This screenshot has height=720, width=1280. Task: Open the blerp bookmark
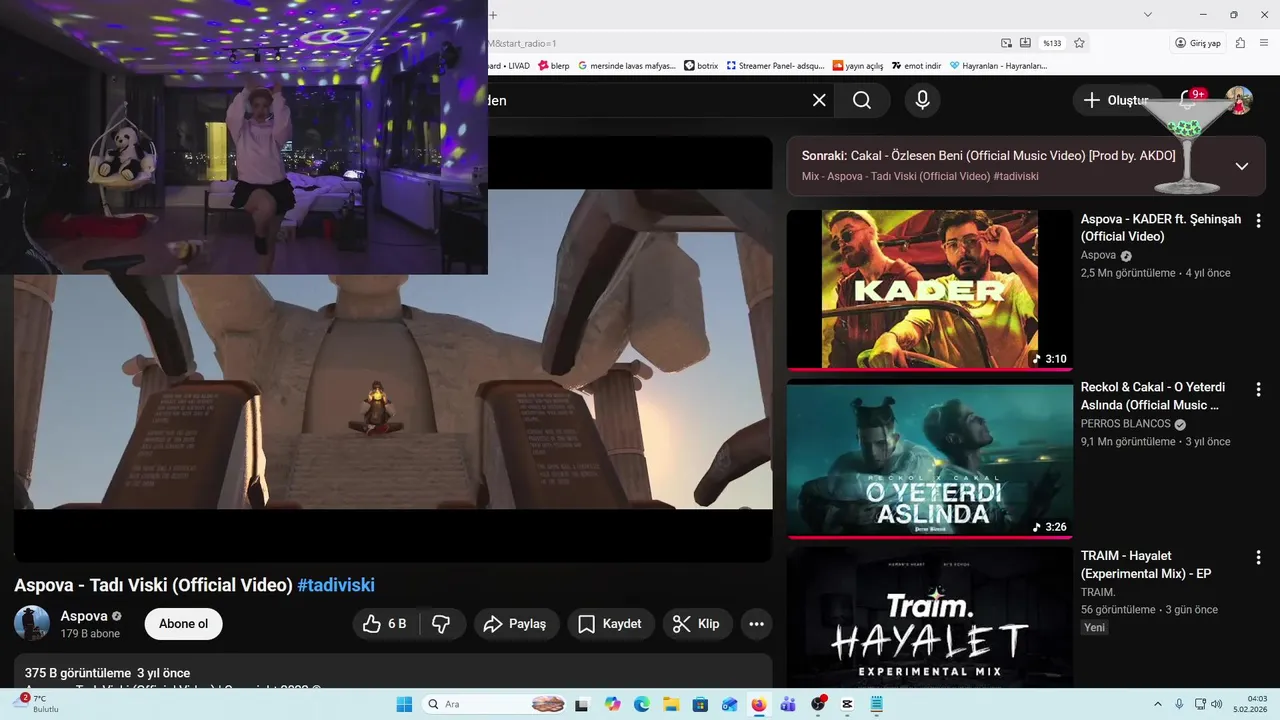553,66
